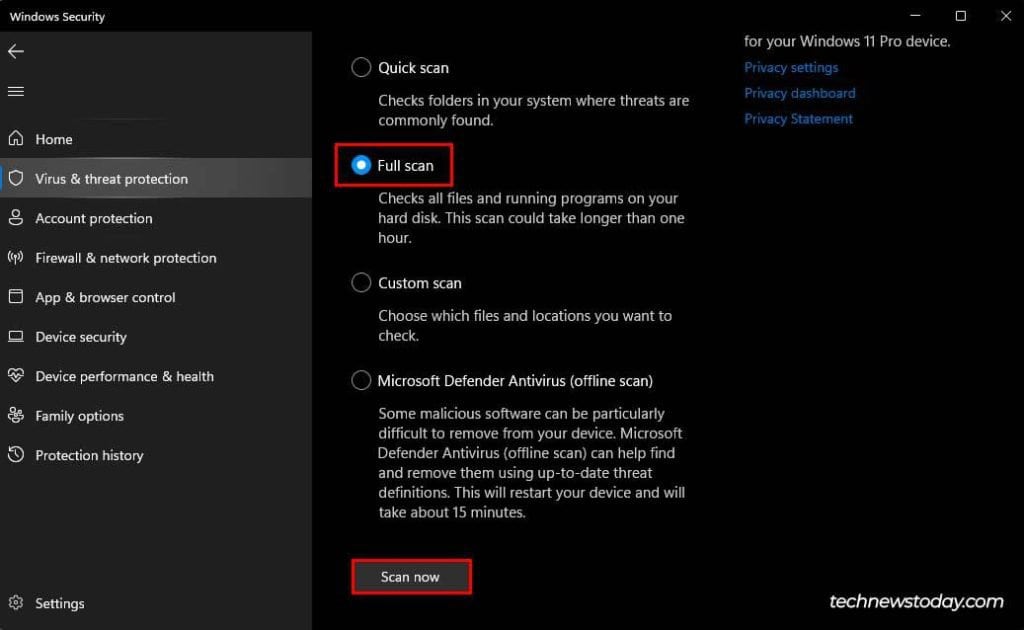Click the Account protection icon

[19, 218]
